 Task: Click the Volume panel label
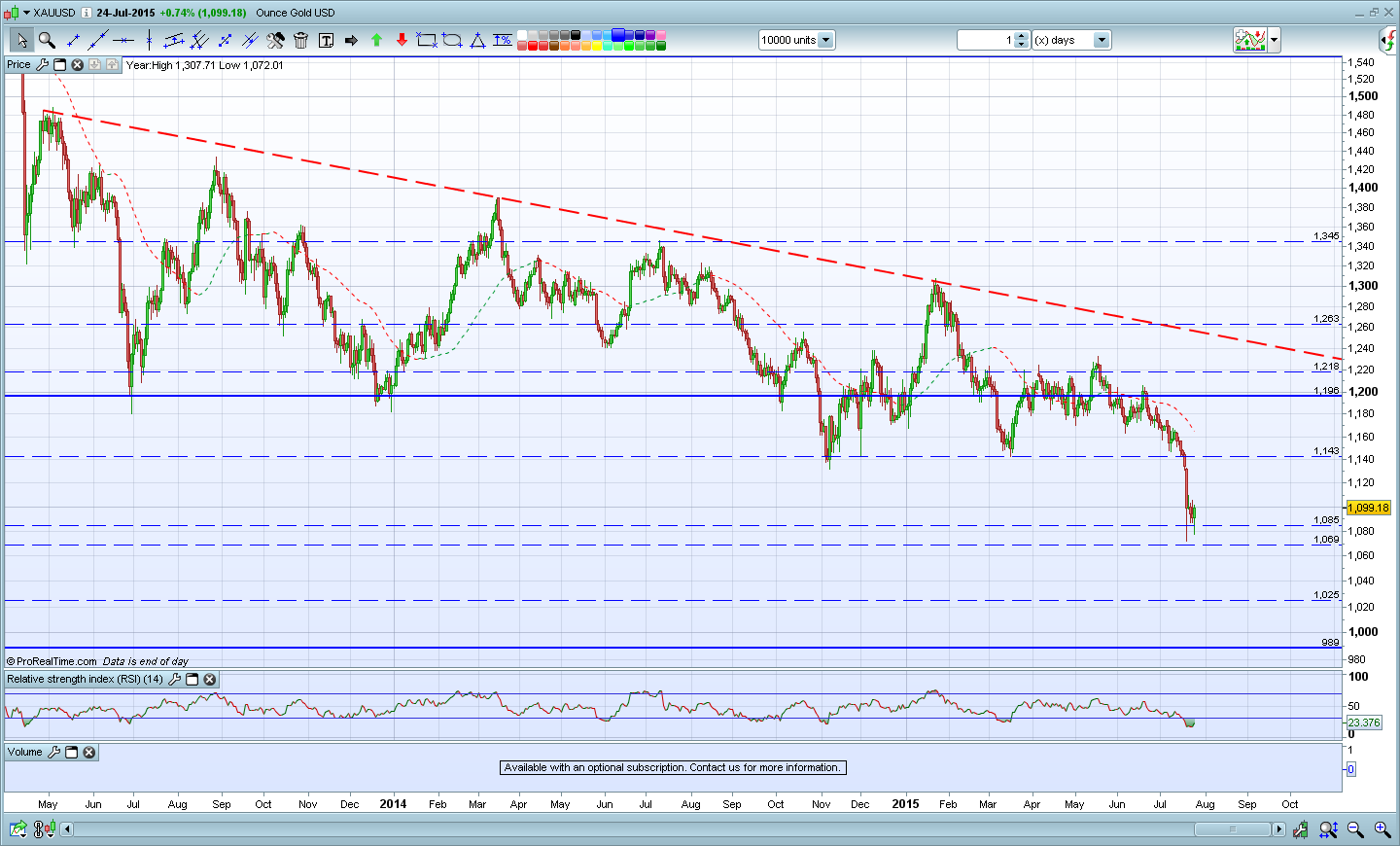click(25, 753)
